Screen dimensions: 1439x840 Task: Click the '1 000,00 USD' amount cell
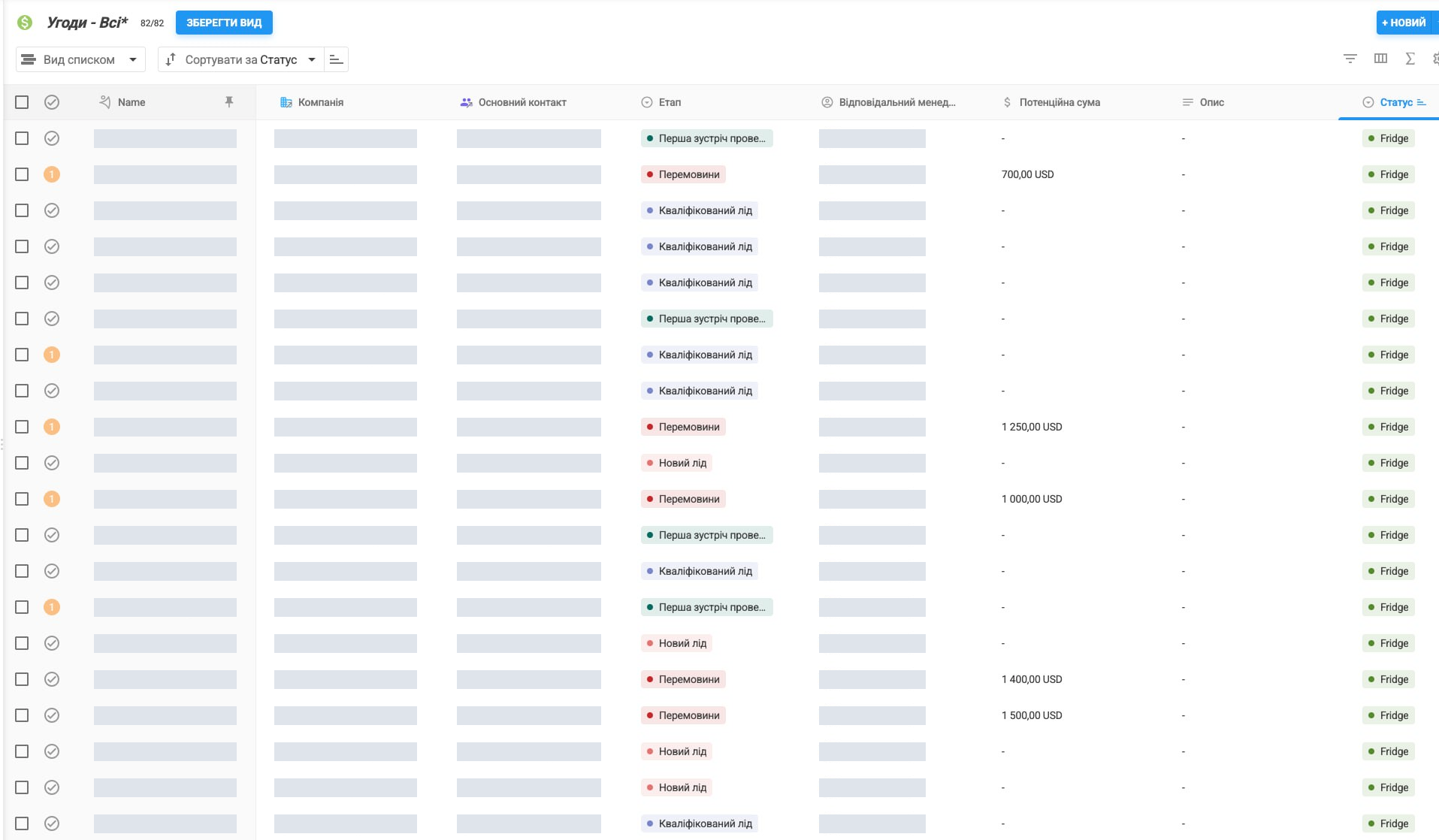[x=1032, y=499]
